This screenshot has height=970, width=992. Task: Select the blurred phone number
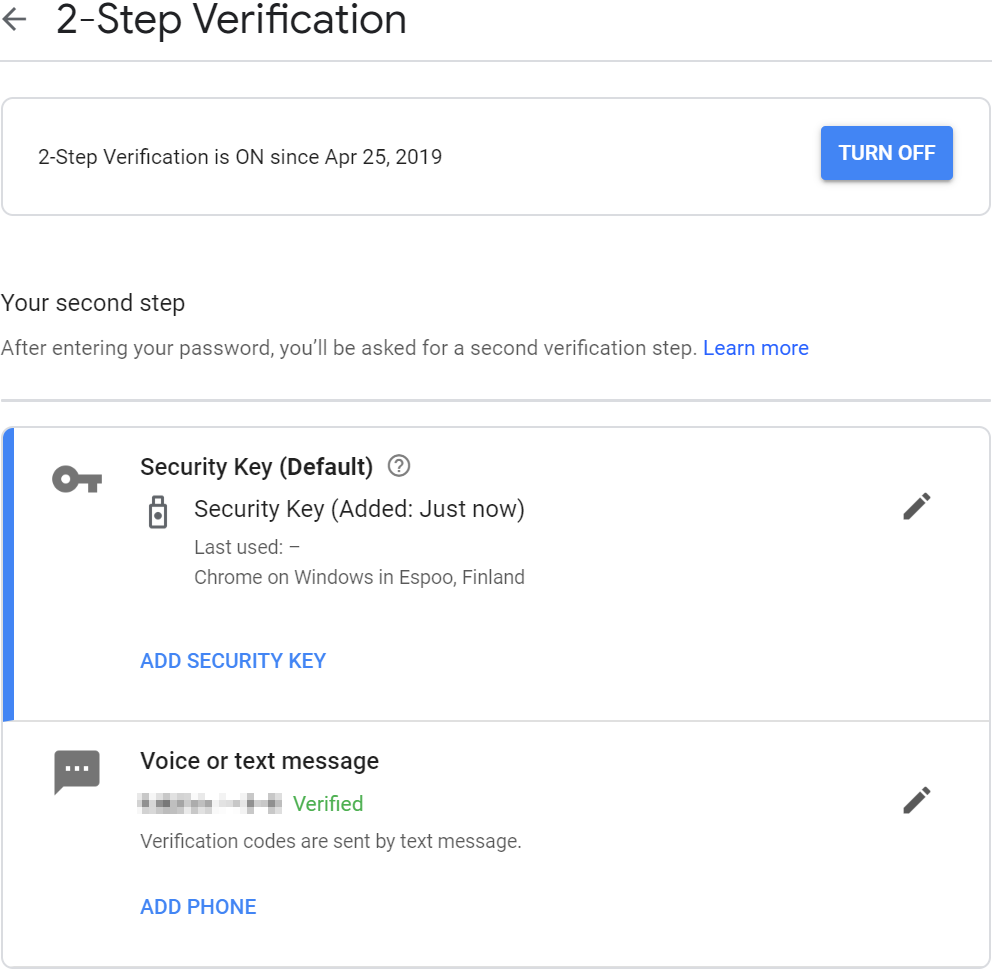pyautogui.click(x=209, y=804)
